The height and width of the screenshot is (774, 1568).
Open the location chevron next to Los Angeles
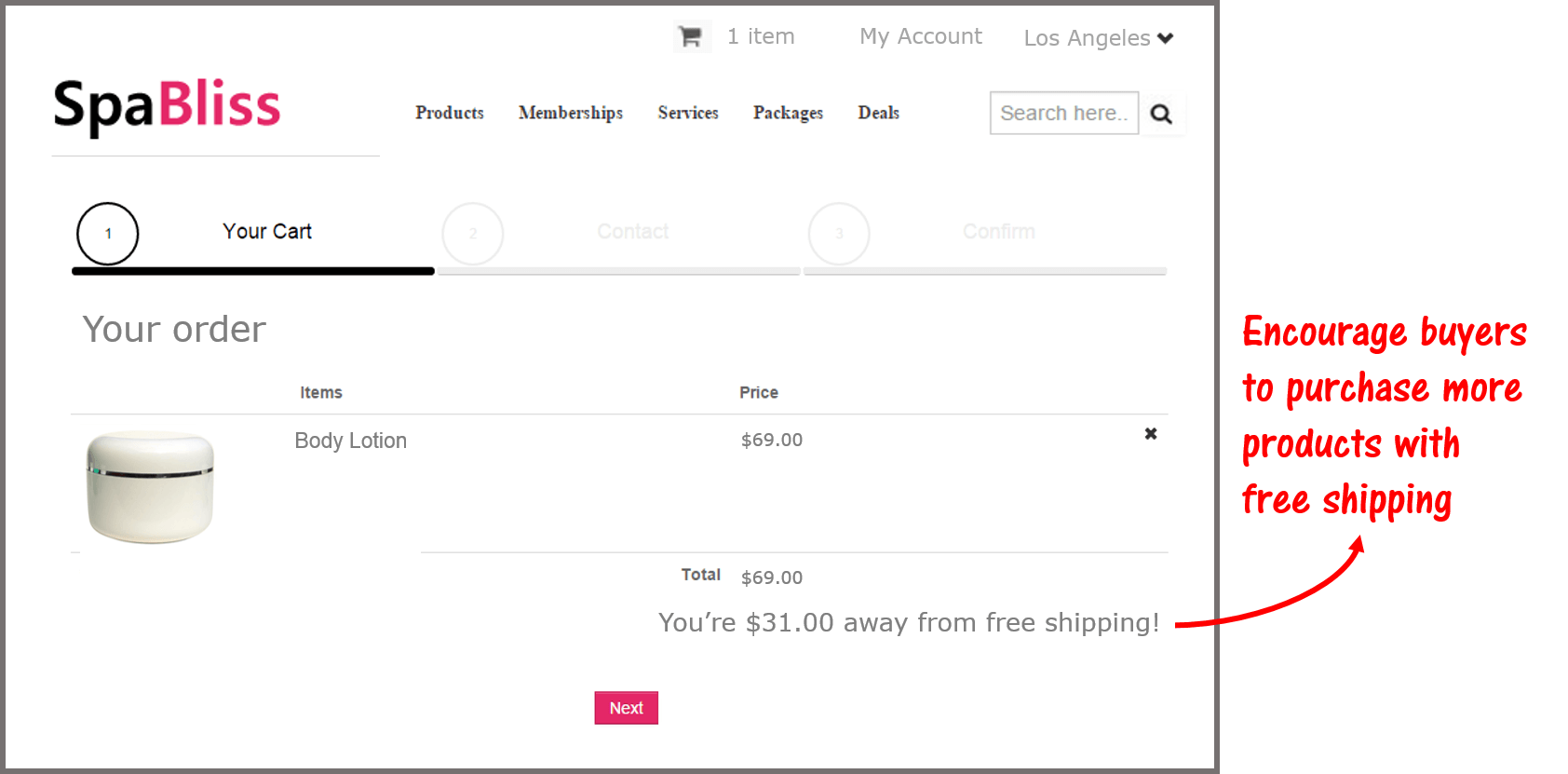(x=1166, y=38)
